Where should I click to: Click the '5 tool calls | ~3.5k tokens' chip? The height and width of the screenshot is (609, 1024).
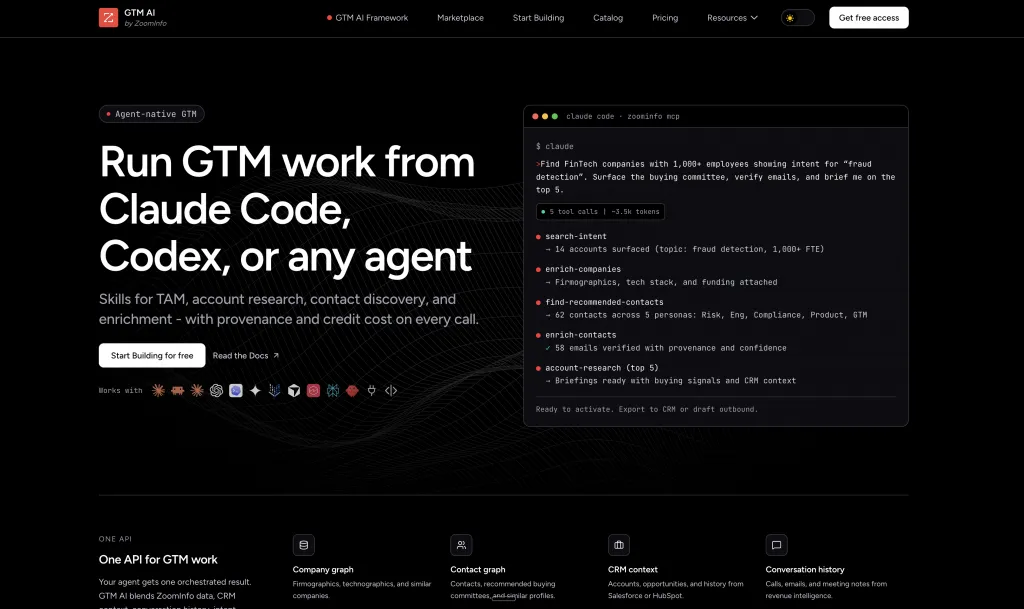coord(600,211)
